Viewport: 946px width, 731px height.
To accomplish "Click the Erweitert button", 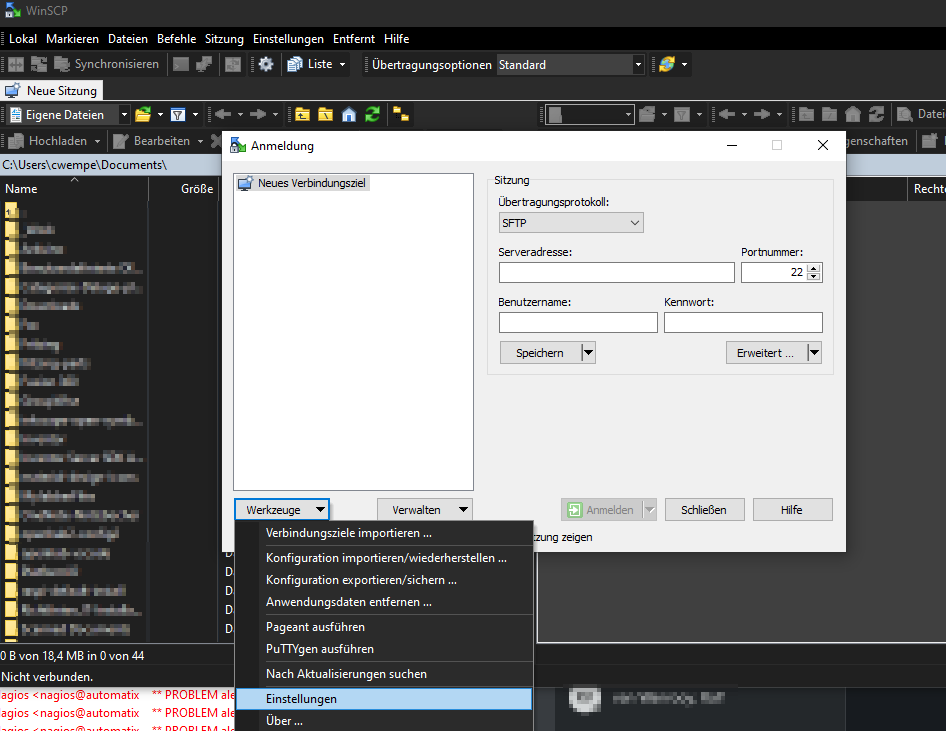I will click(x=766, y=353).
